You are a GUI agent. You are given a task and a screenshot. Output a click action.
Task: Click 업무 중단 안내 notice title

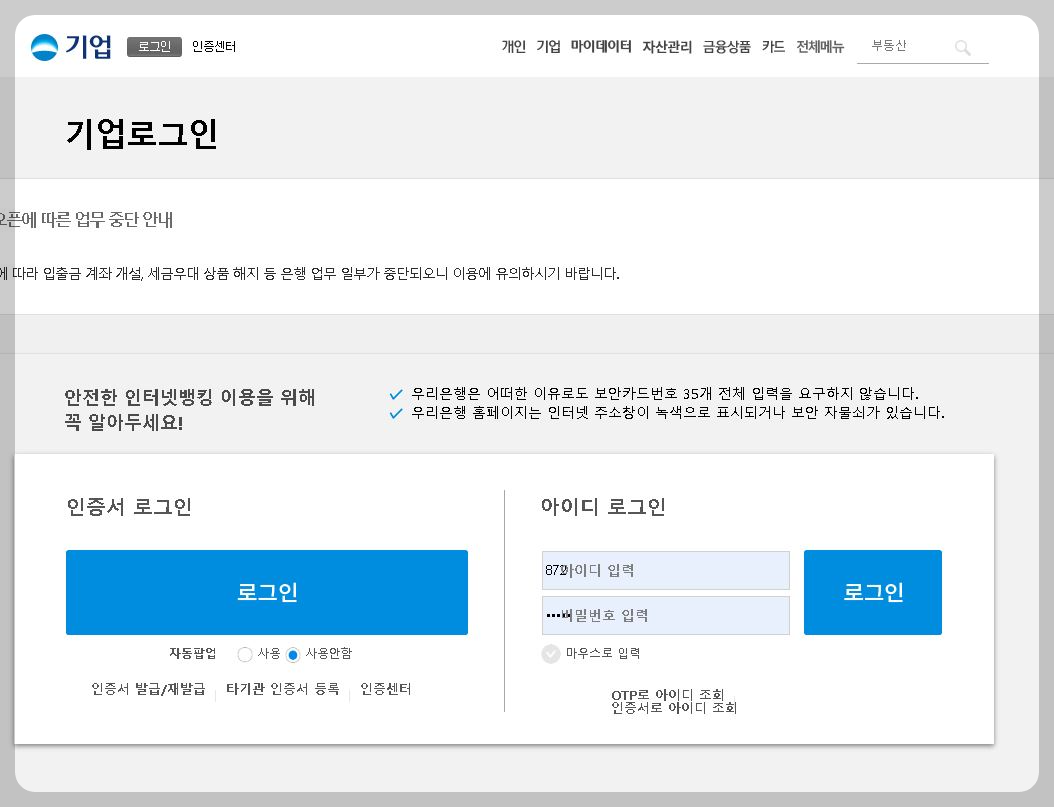(86, 220)
